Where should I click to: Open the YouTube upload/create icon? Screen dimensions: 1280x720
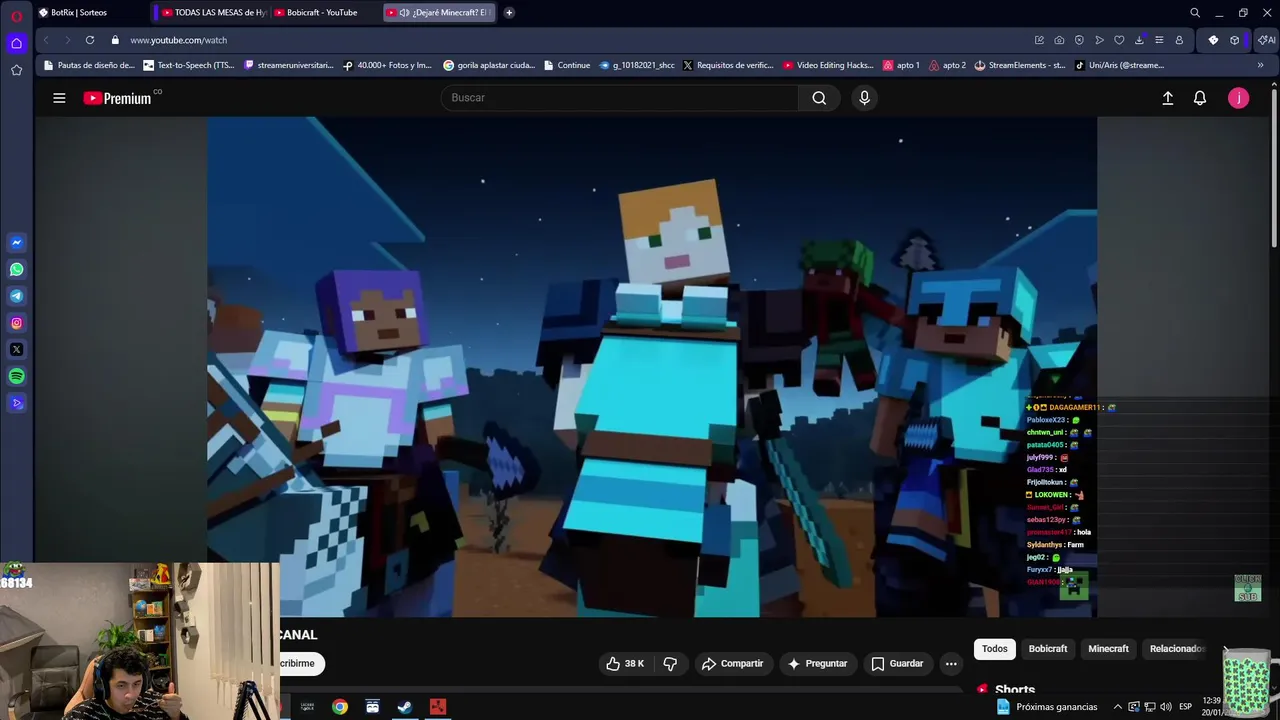click(x=1167, y=98)
